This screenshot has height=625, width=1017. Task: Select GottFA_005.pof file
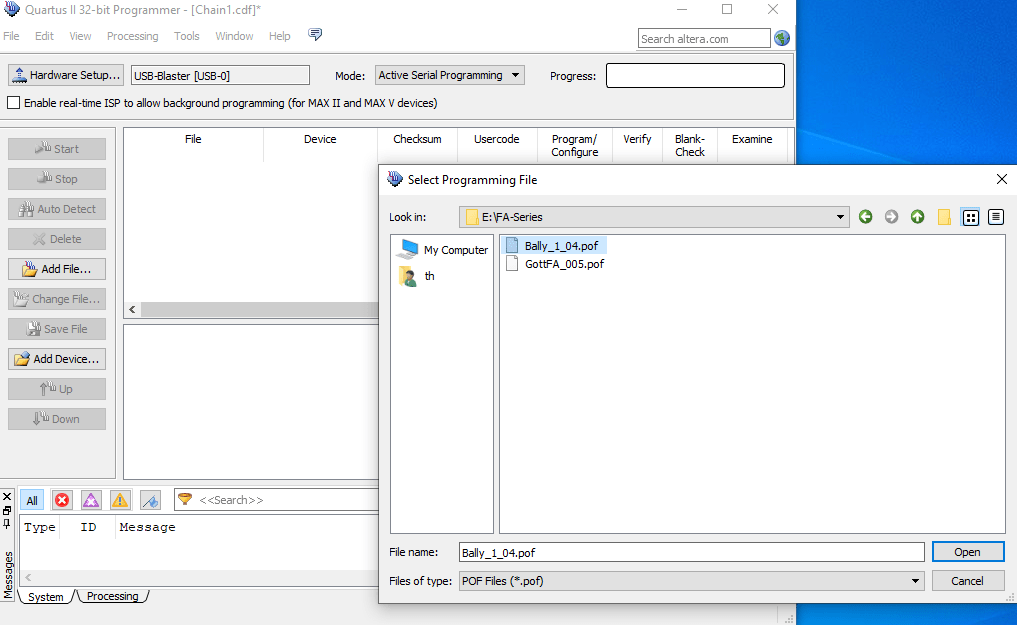pyautogui.click(x=564, y=264)
